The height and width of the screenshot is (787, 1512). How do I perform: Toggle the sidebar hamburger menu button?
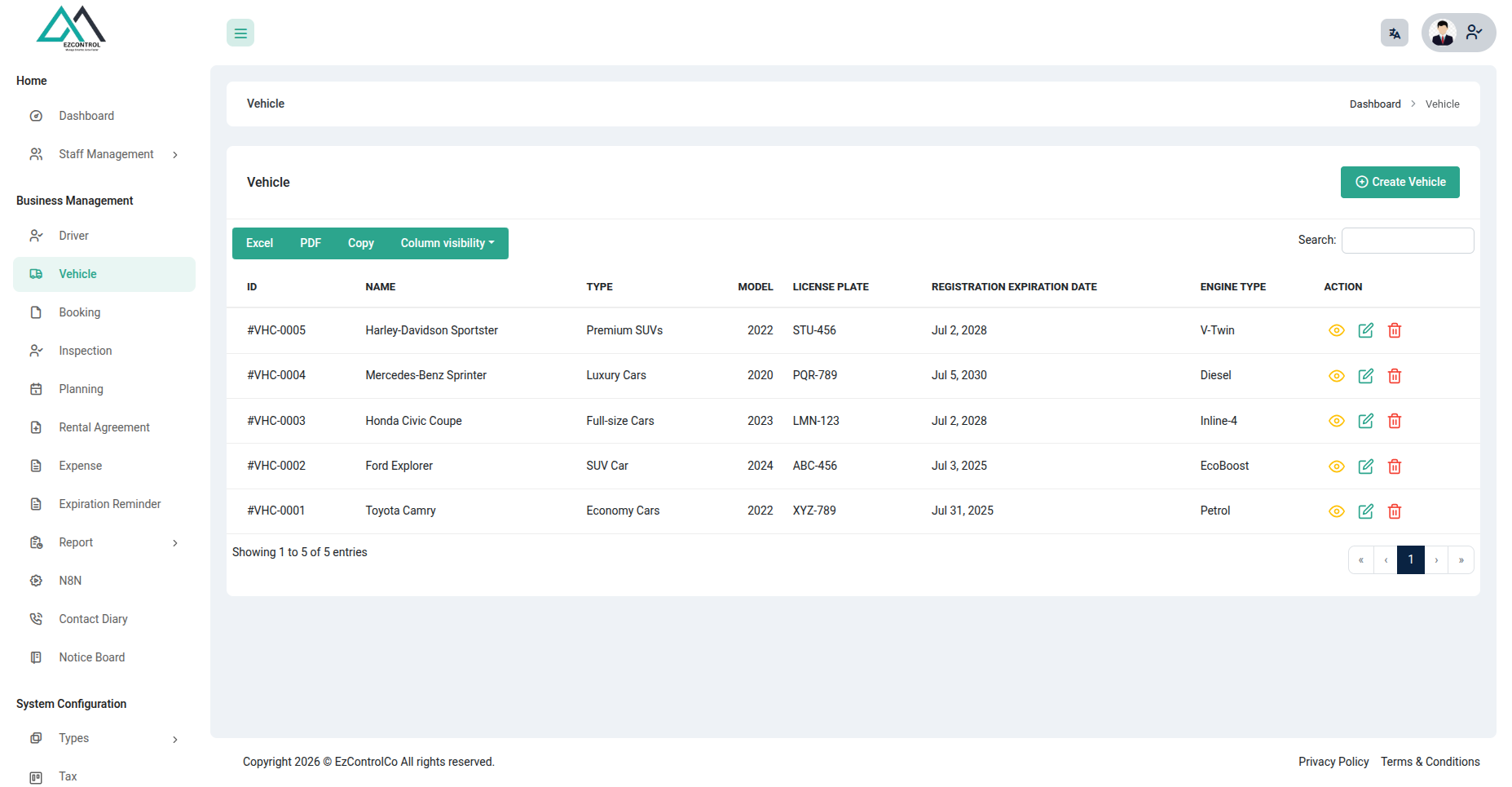240,33
